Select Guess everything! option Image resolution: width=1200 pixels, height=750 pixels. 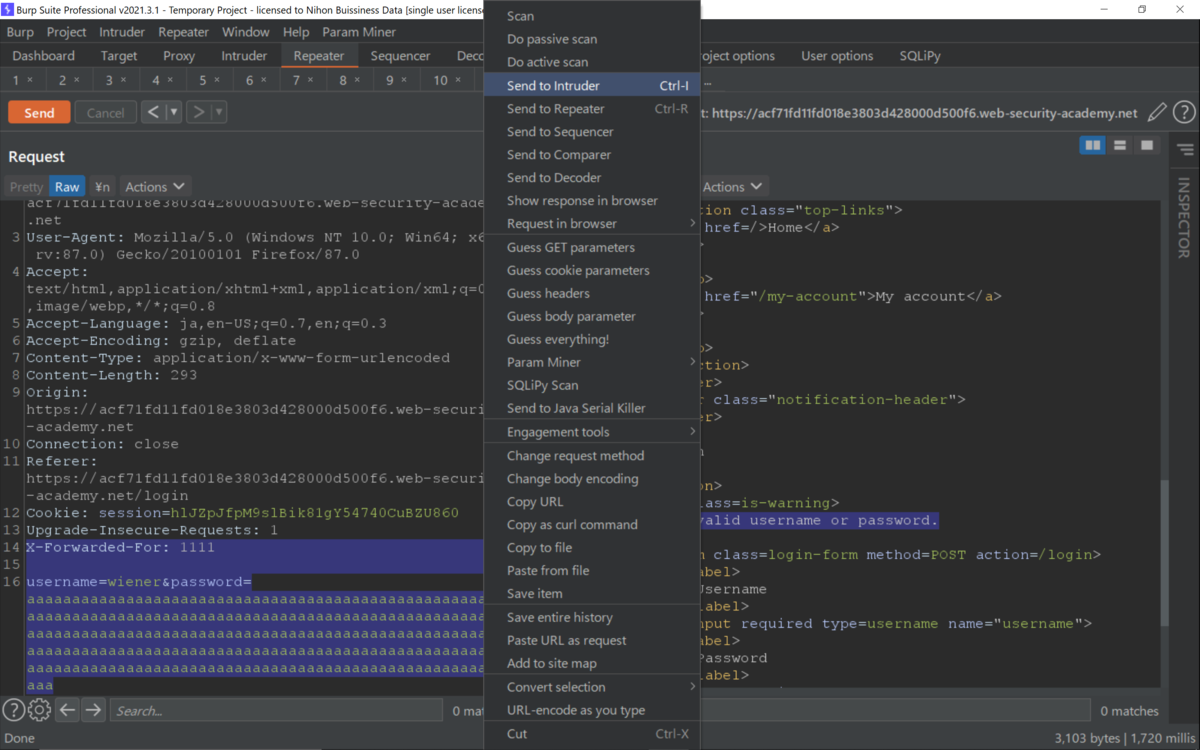(x=591, y=339)
